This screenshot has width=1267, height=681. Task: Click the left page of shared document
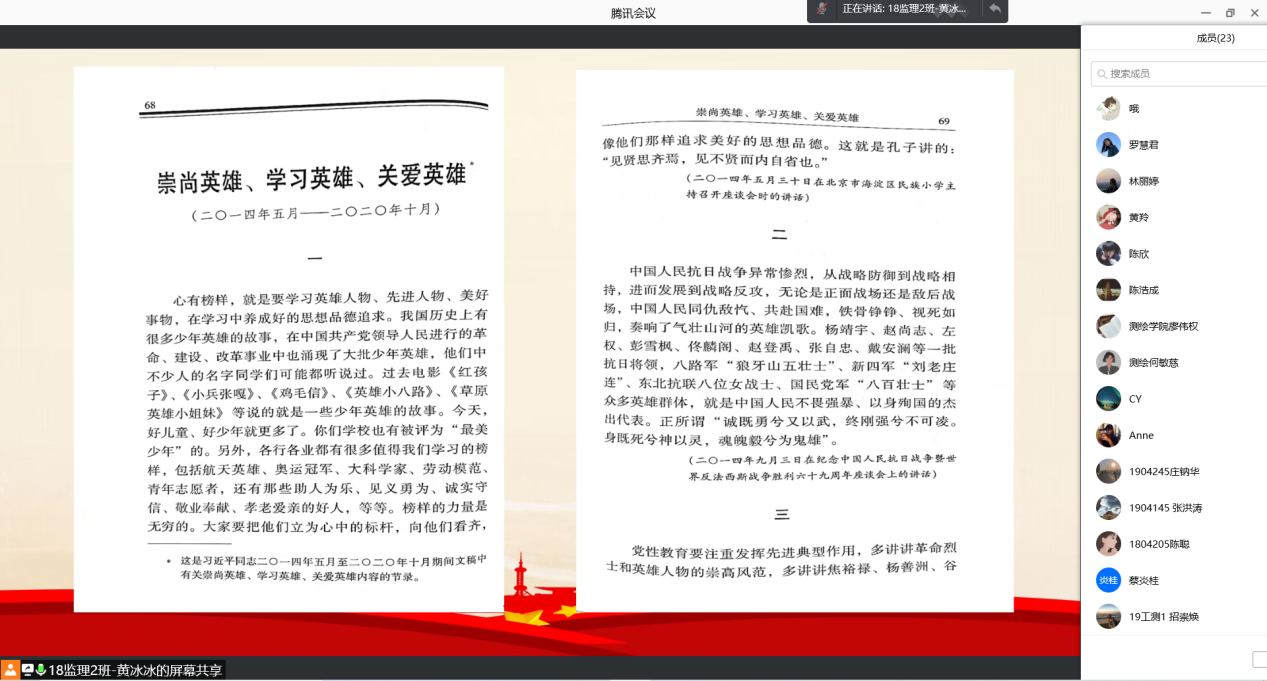point(289,340)
